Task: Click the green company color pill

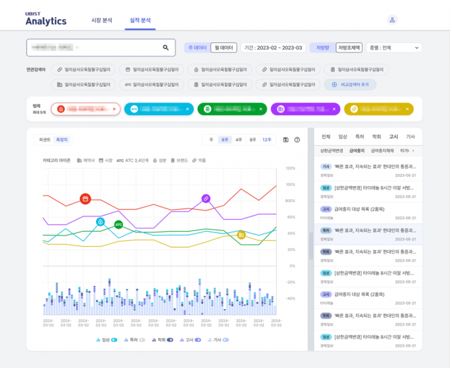Action: click(x=232, y=109)
